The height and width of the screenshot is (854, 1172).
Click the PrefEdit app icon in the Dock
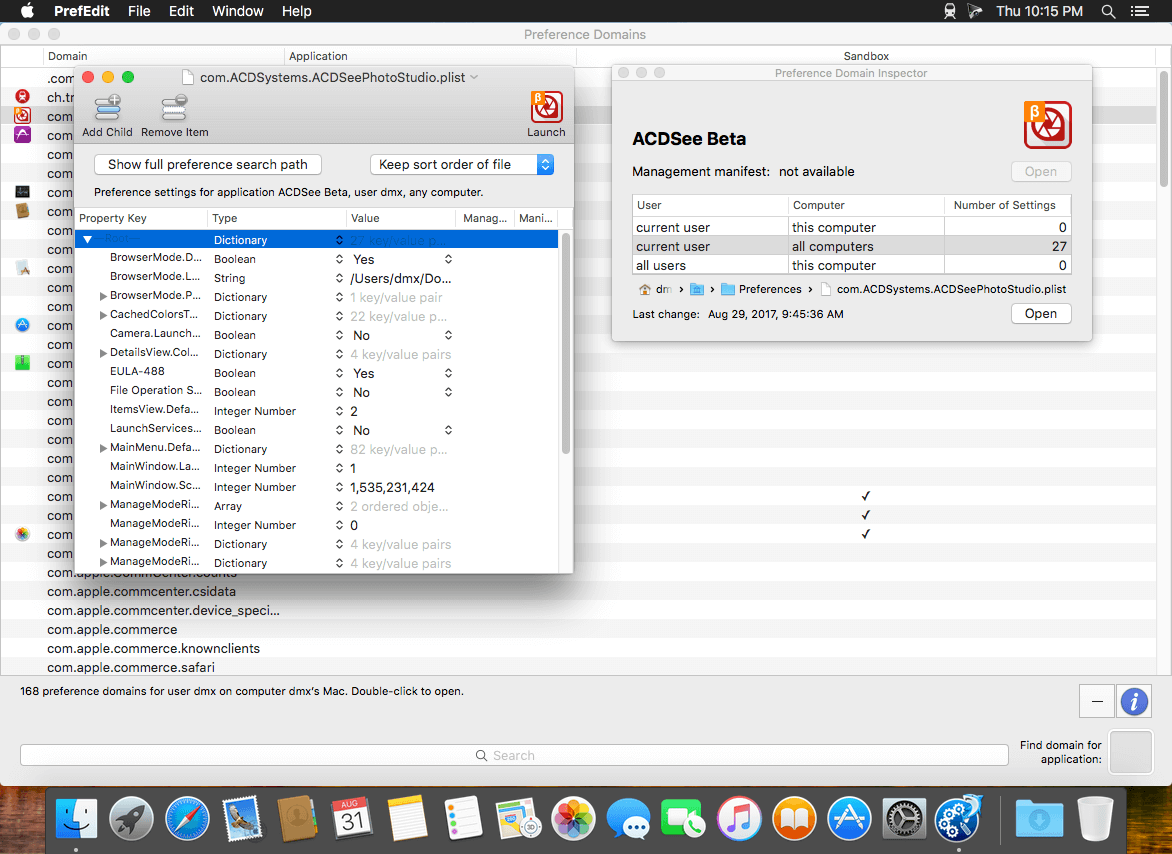(959, 819)
